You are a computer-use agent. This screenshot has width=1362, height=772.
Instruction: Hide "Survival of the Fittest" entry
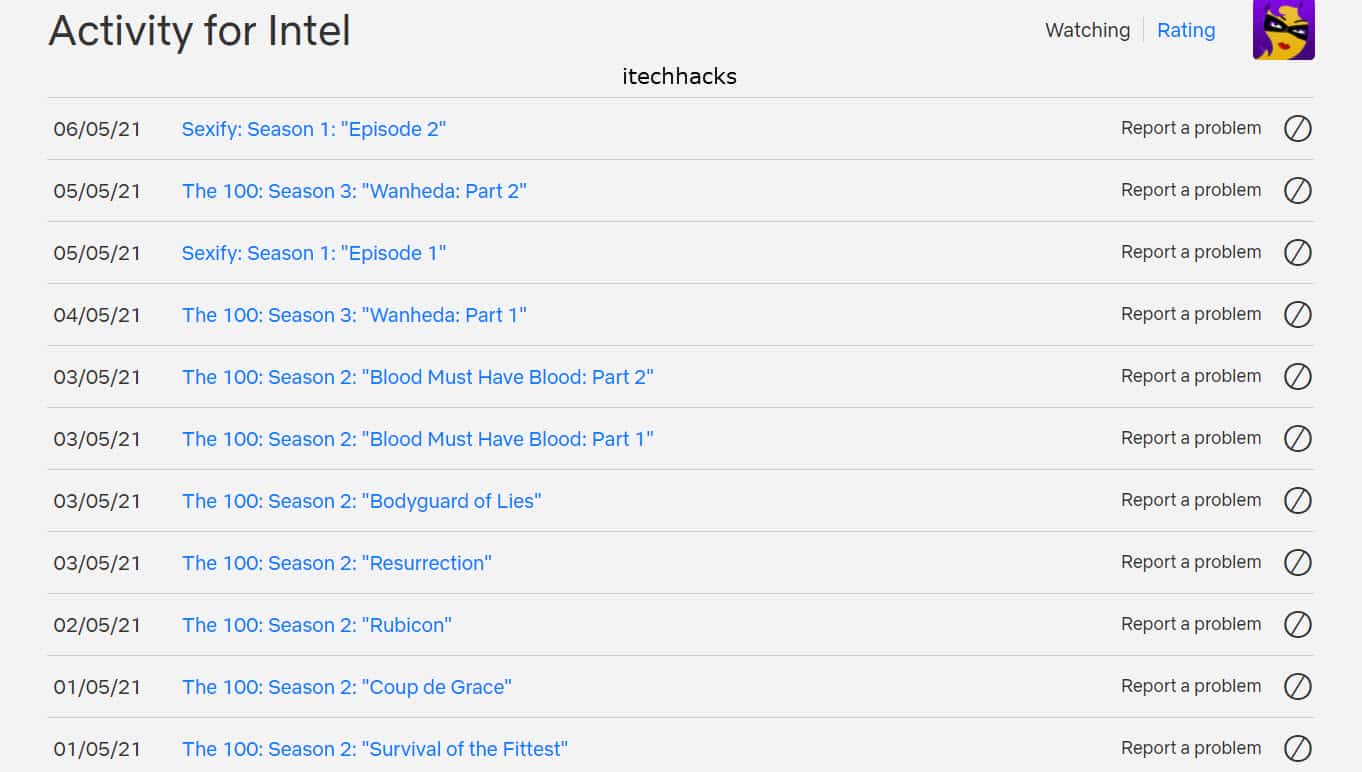click(x=1297, y=749)
